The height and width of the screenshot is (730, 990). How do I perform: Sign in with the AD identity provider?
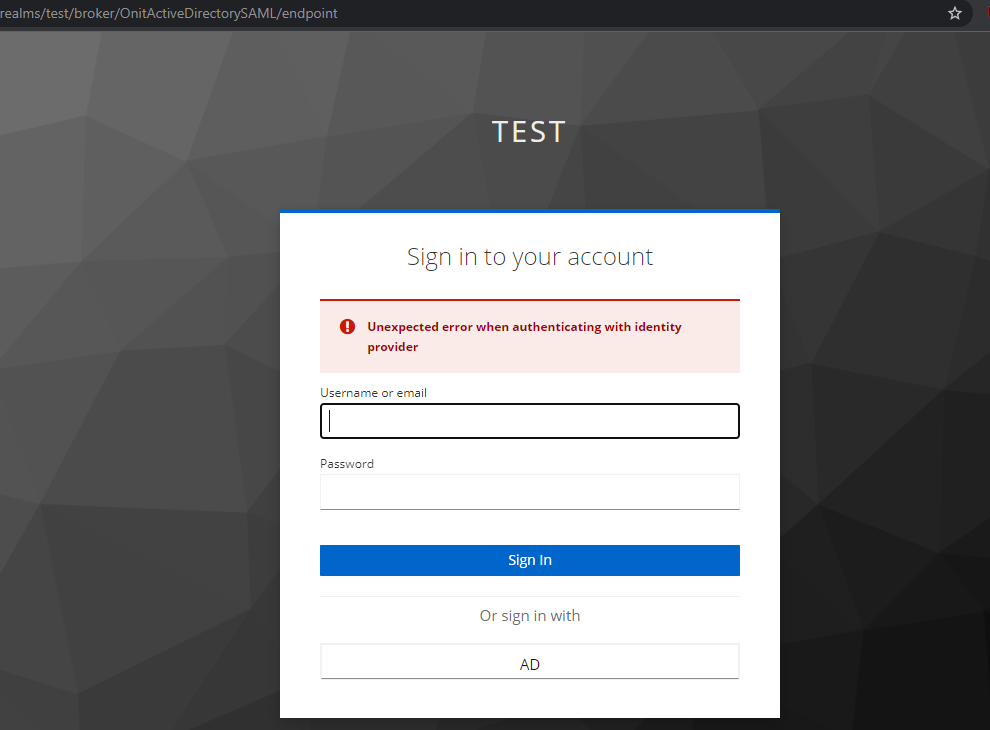click(x=529, y=661)
